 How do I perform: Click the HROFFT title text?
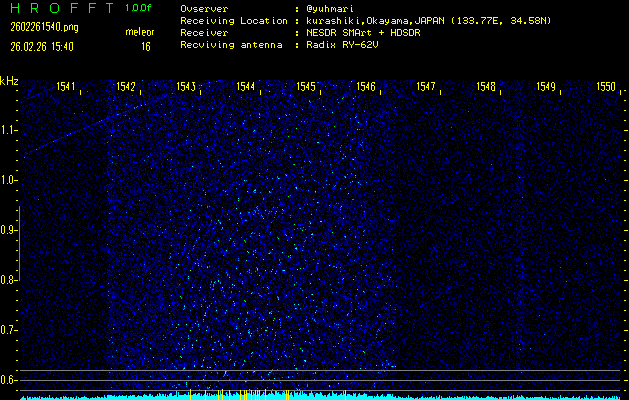[63, 8]
